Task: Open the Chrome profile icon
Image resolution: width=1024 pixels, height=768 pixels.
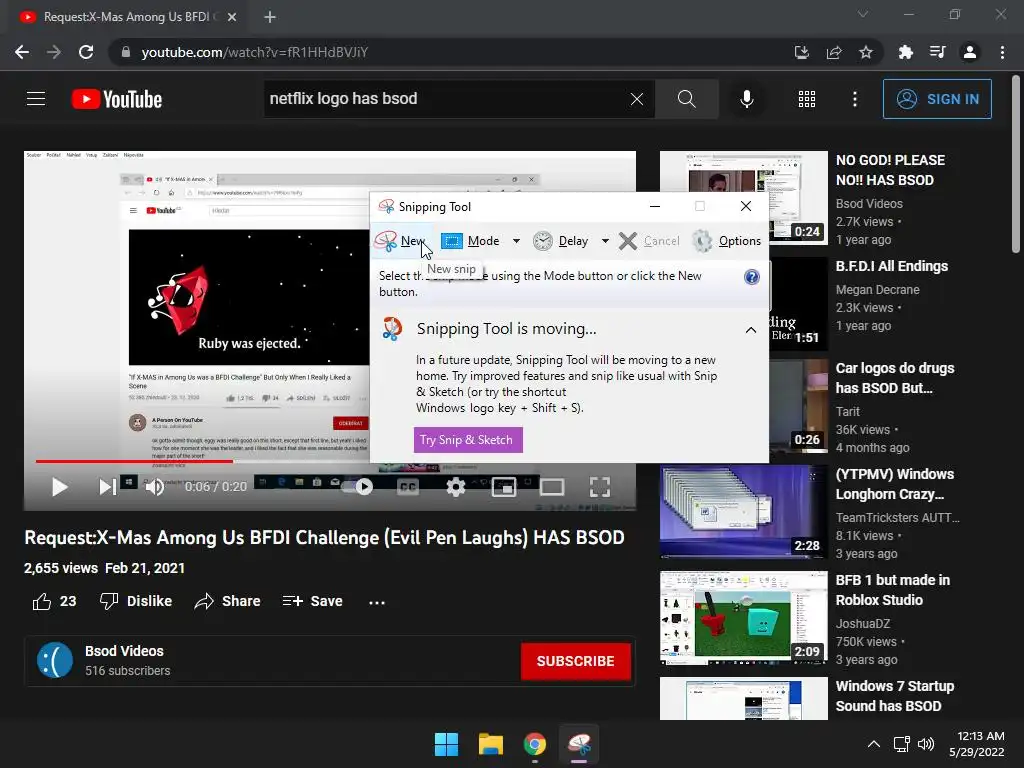Action: [970, 52]
